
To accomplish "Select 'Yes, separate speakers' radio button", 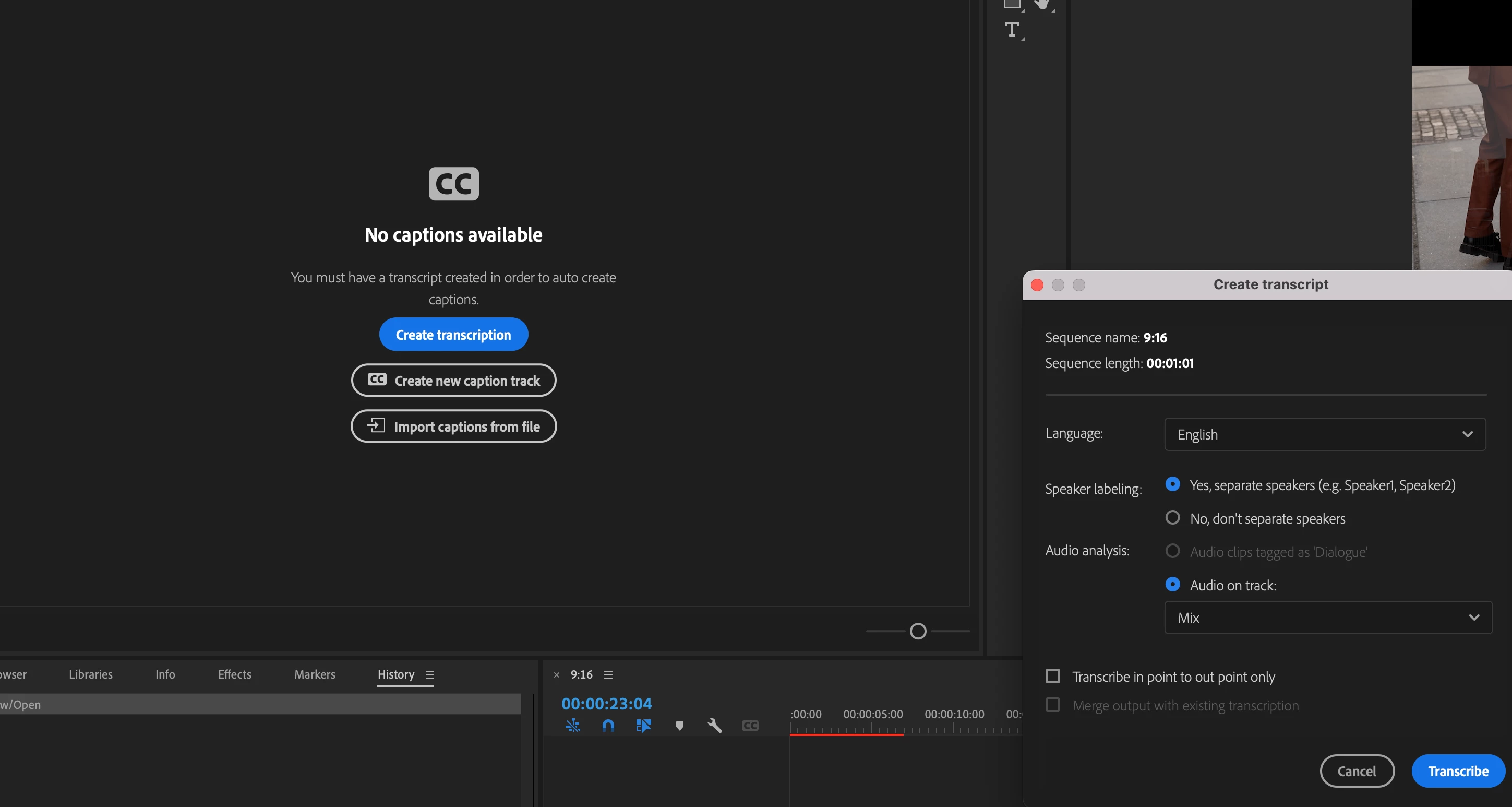I will pos(1172,484).
